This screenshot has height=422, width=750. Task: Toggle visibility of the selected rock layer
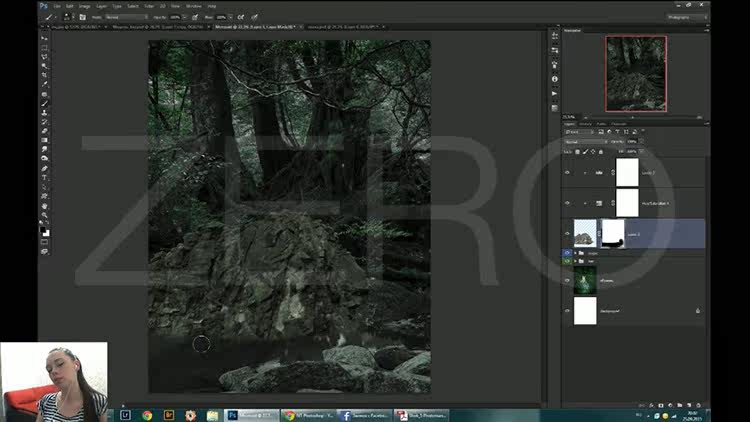(567, 234)
